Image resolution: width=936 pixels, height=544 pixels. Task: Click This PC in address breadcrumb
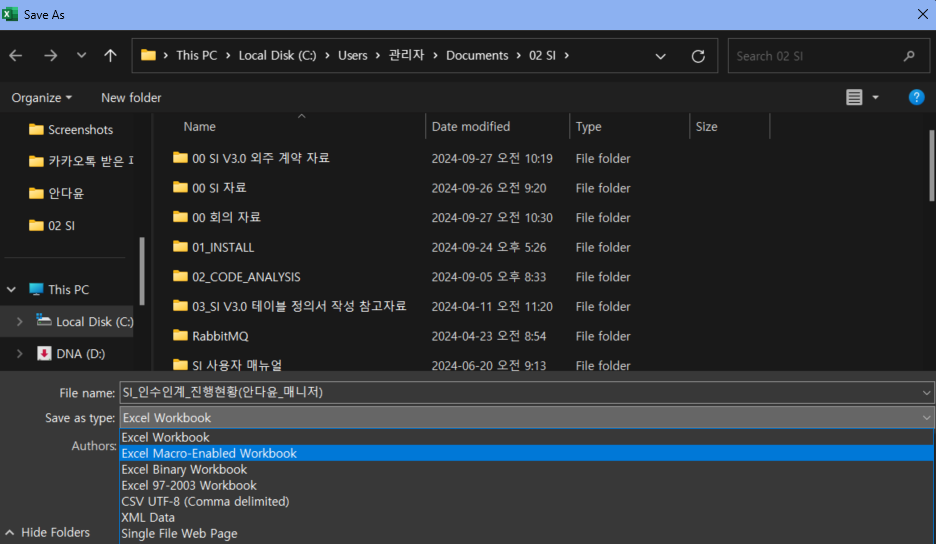pyautogui.click(x=196, y=56)
